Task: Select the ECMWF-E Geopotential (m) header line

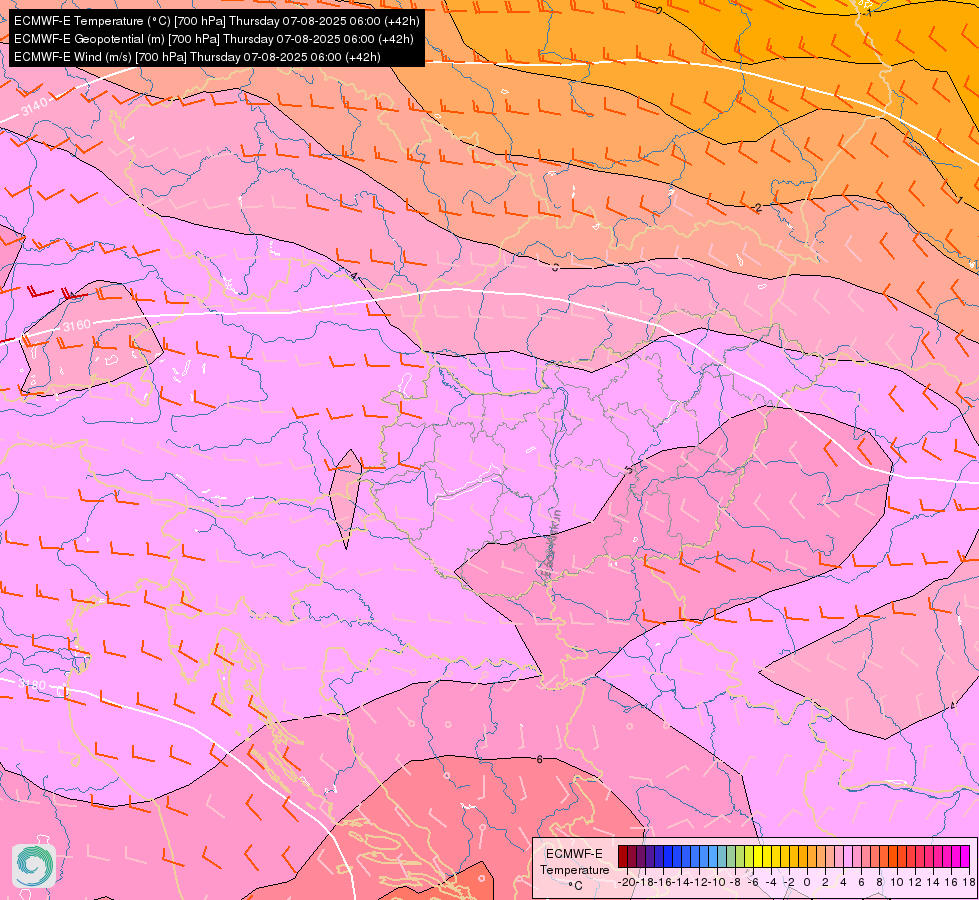Action: coord(214,39)
